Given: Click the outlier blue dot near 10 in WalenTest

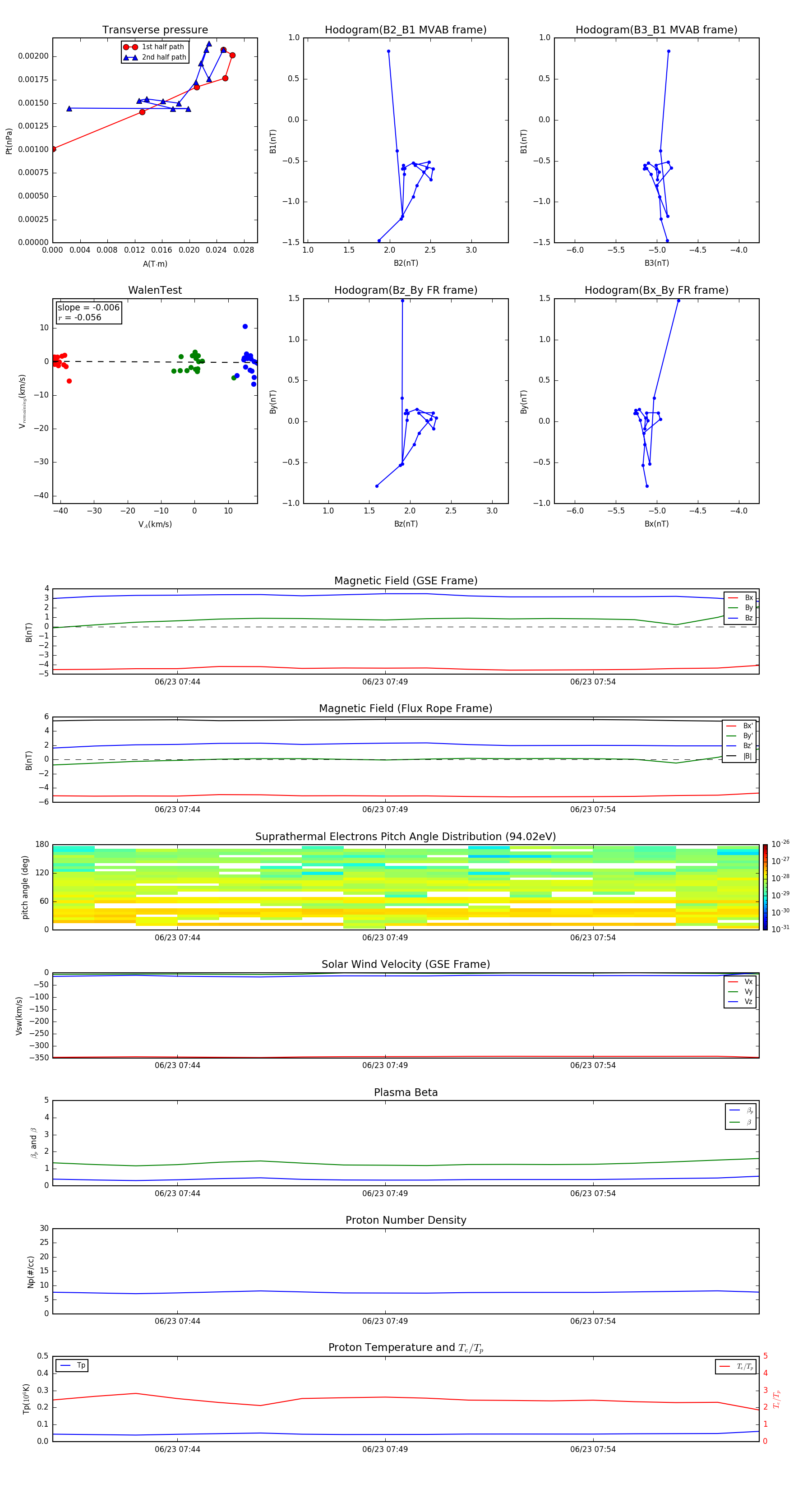Looking at the screenshot, I should tap(245, 327).
